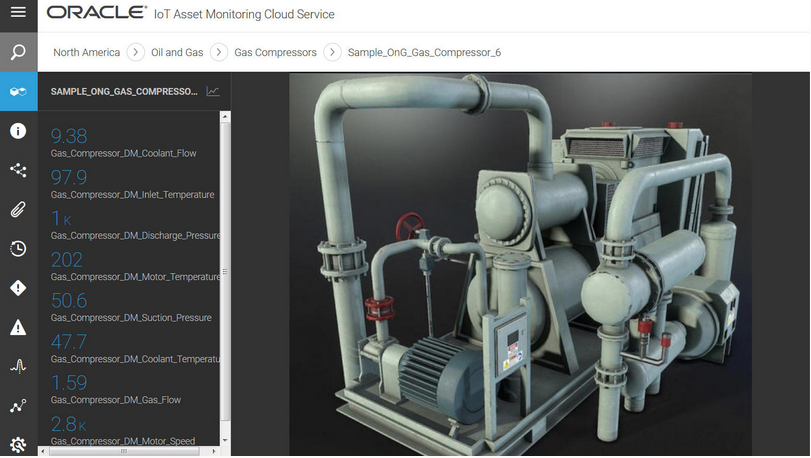
Task: Click Gas_Compressor_DM_Coolant_Flow label
Action: tap(124, 154)
